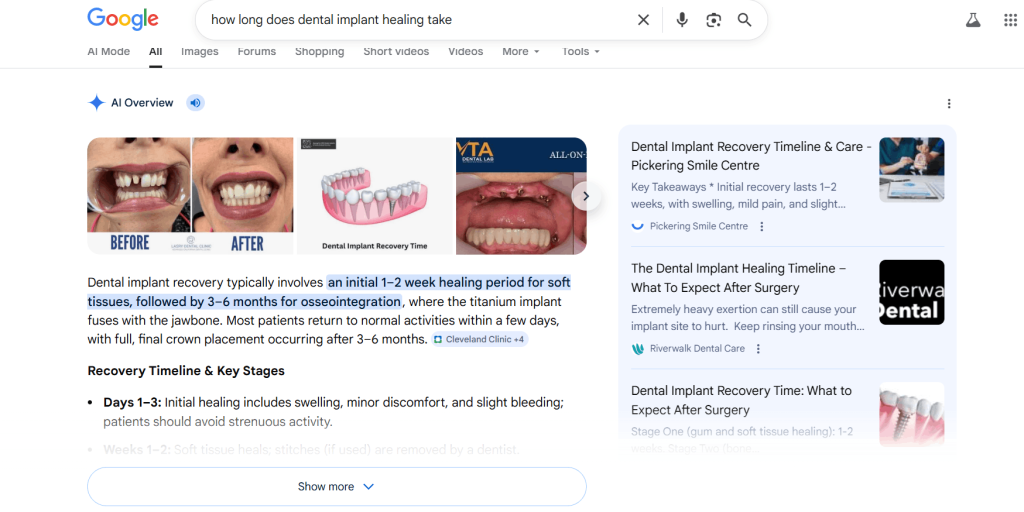Screen dimensions: 1024x512
Task: Open more options for Pickering Smile Centre
Action: click(761, 227)
